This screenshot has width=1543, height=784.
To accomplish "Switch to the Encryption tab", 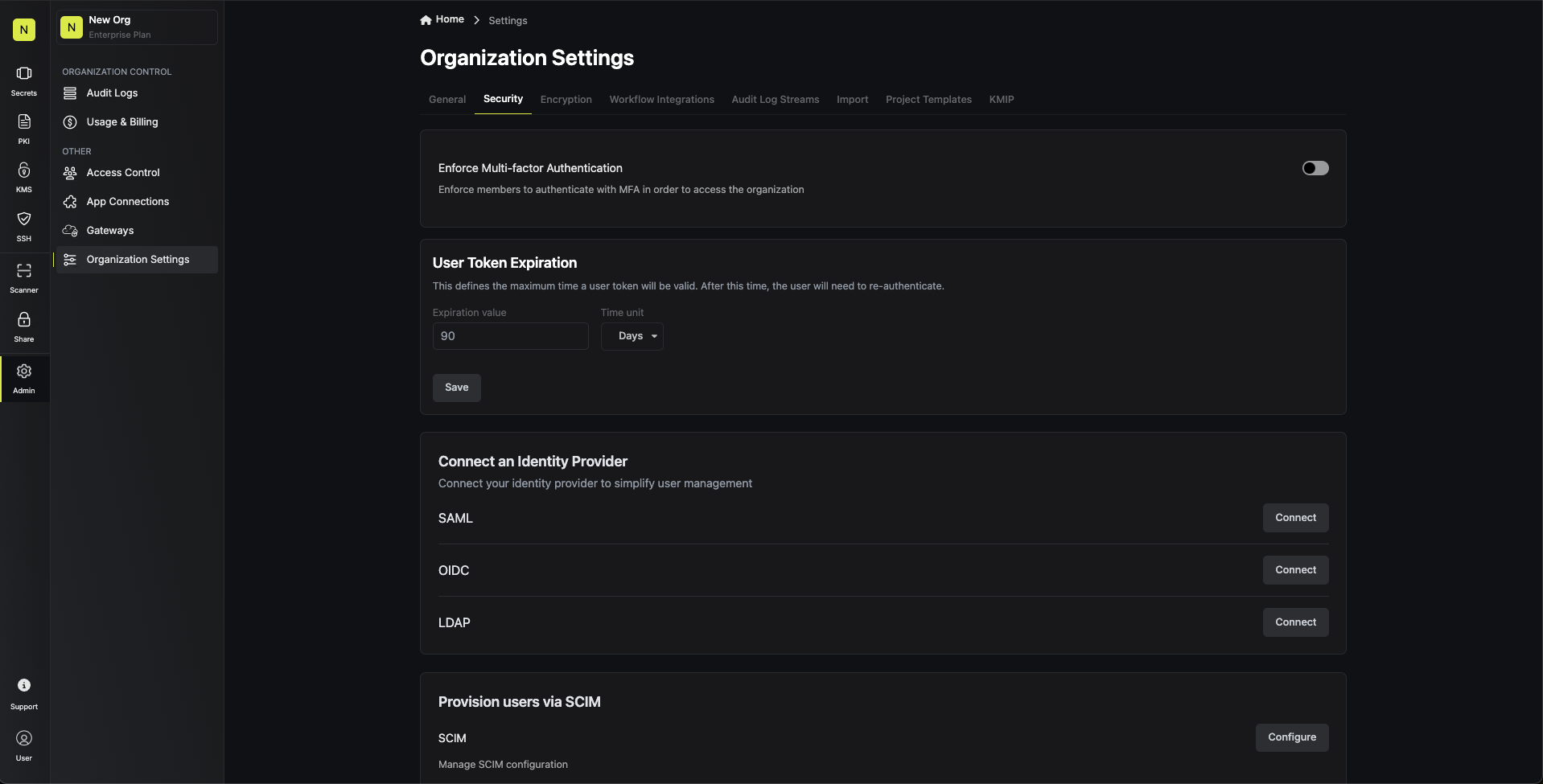I will pos(566,100).
